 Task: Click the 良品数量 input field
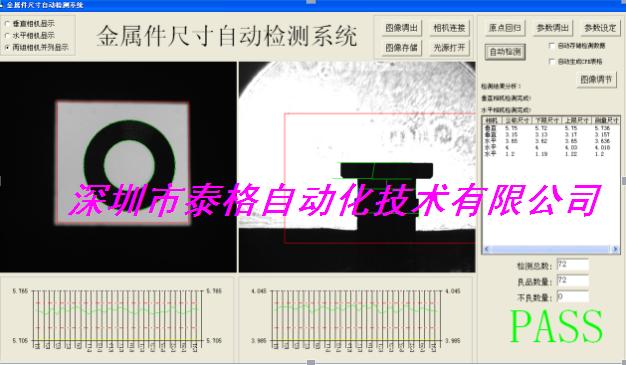point(573,281)
